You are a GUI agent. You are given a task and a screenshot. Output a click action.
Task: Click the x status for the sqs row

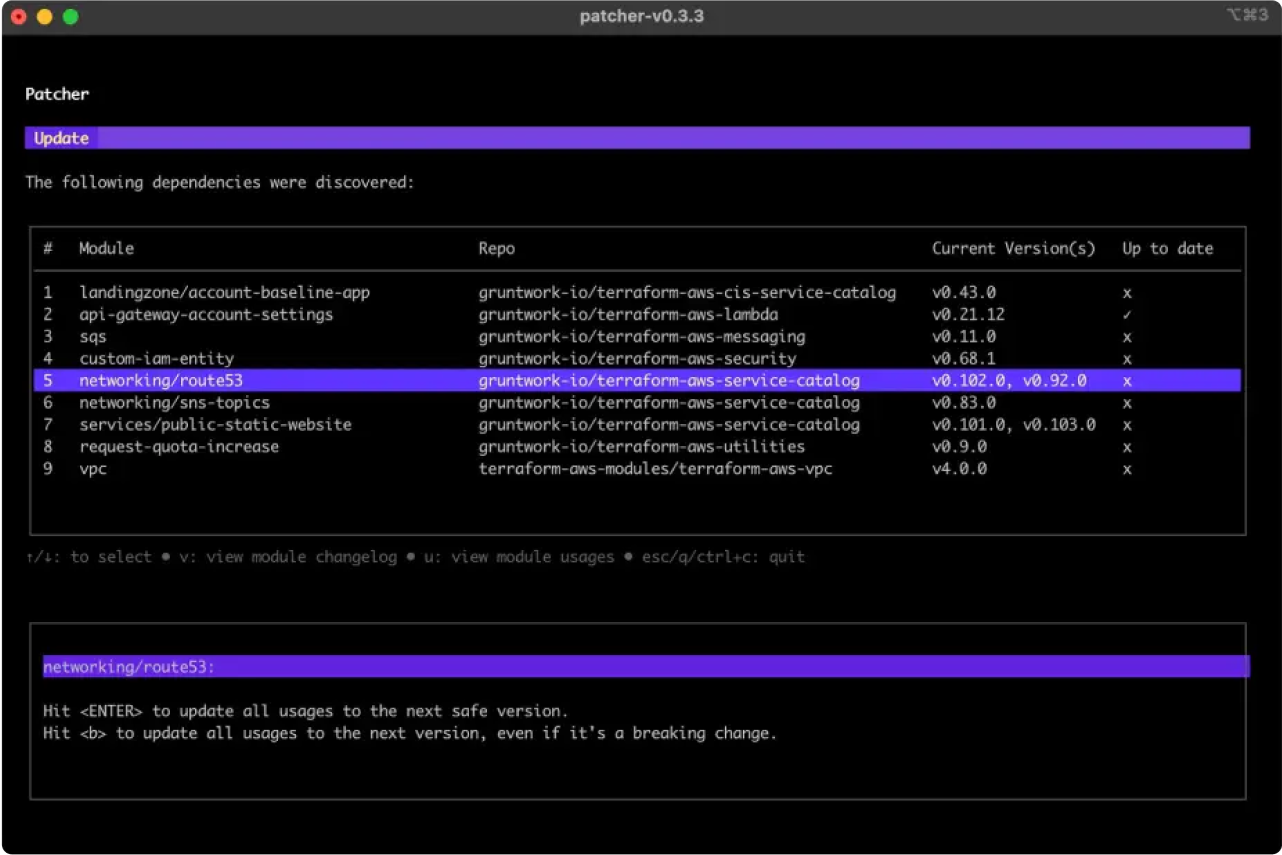1127,337
